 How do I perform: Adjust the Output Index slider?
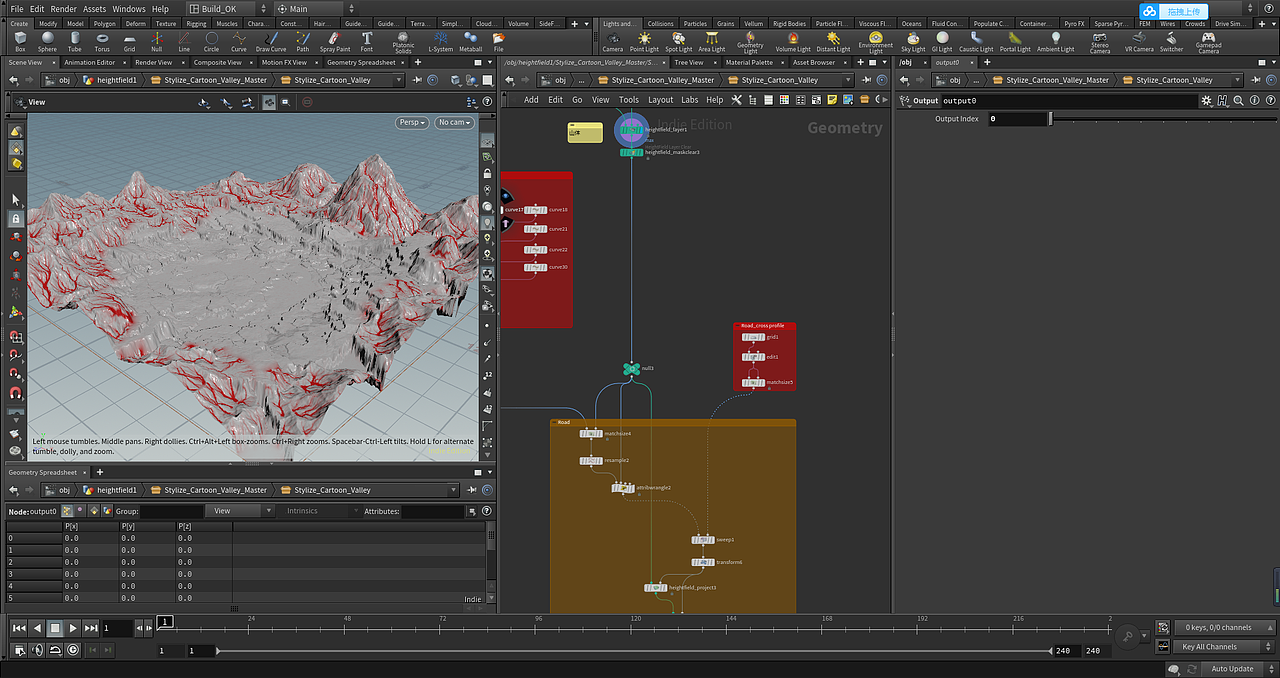coord(1161,118)
